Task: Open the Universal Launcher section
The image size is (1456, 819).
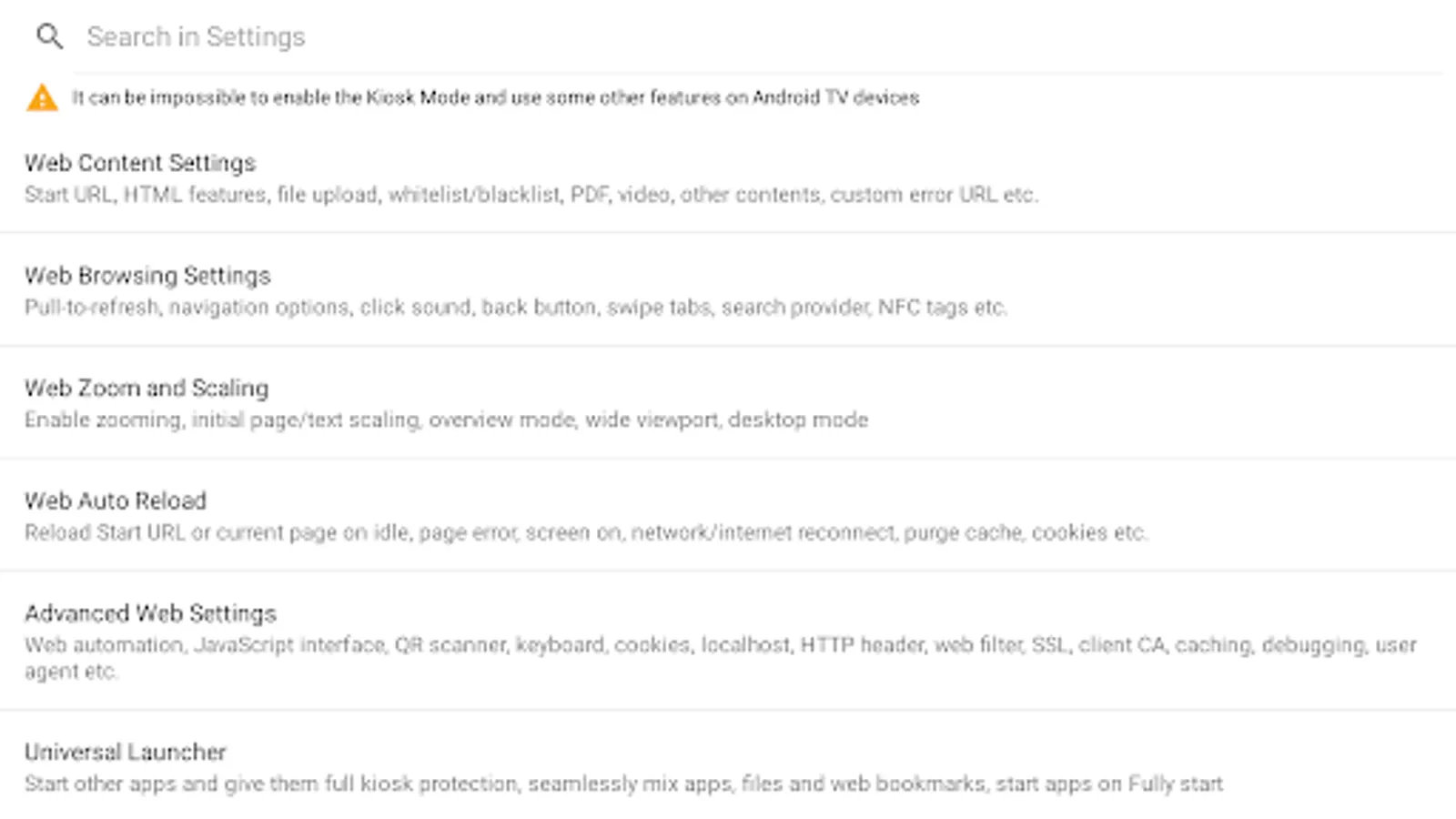Action: pos(126,753)
